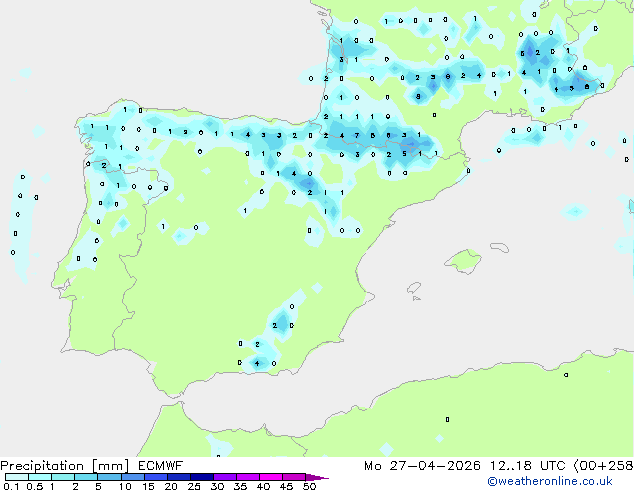Viewport: 634px width, 490px height.
Task: Click the '(00+258' forecast offset text
Action: [603, 466]
